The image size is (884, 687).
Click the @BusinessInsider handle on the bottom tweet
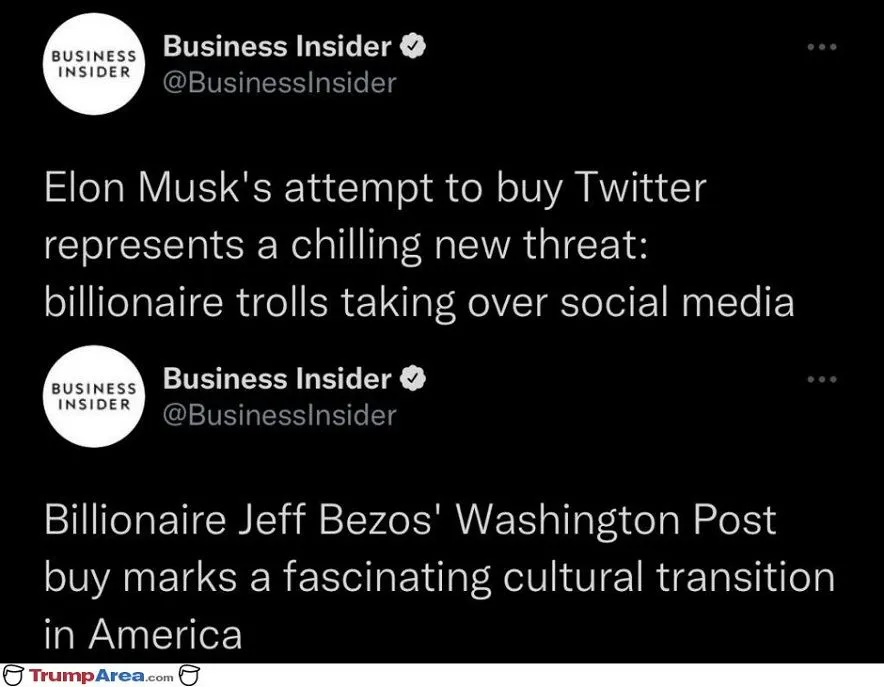pos(279,414)
